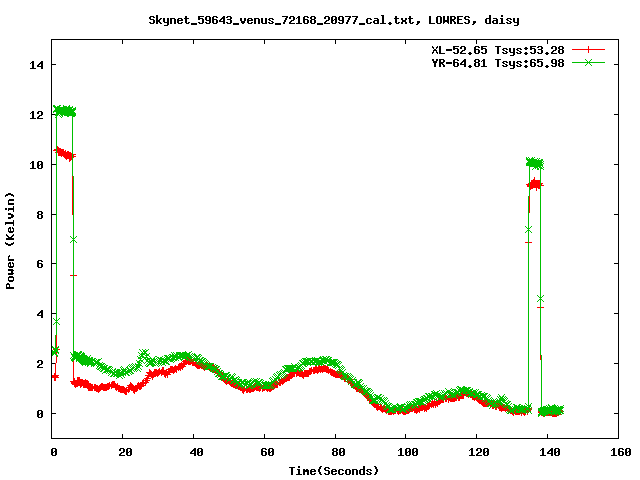
Task: Click the y-axis tick label 4
Action: (40, 314)
